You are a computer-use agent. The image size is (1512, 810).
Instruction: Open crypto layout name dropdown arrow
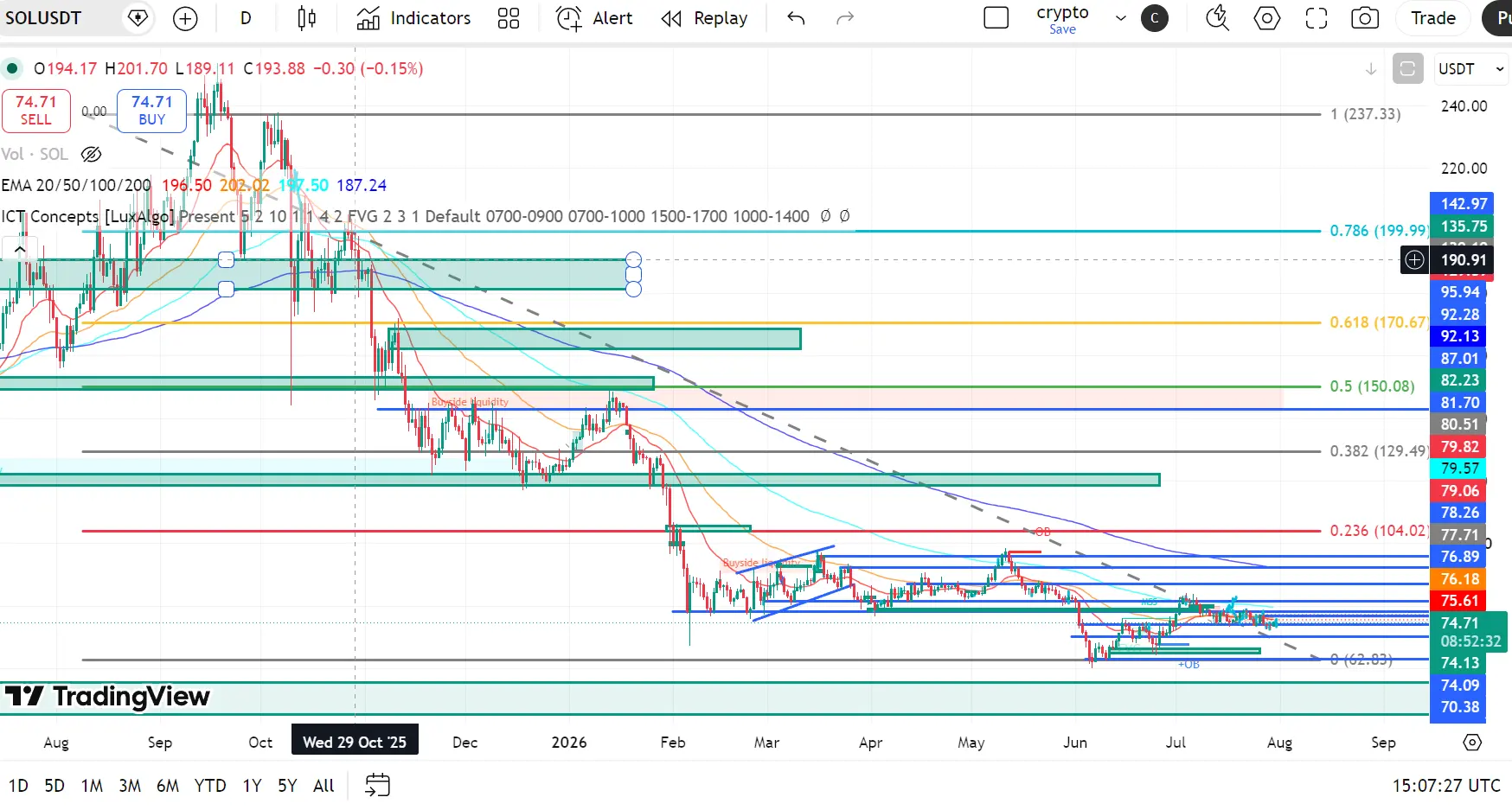(1121, 18)
